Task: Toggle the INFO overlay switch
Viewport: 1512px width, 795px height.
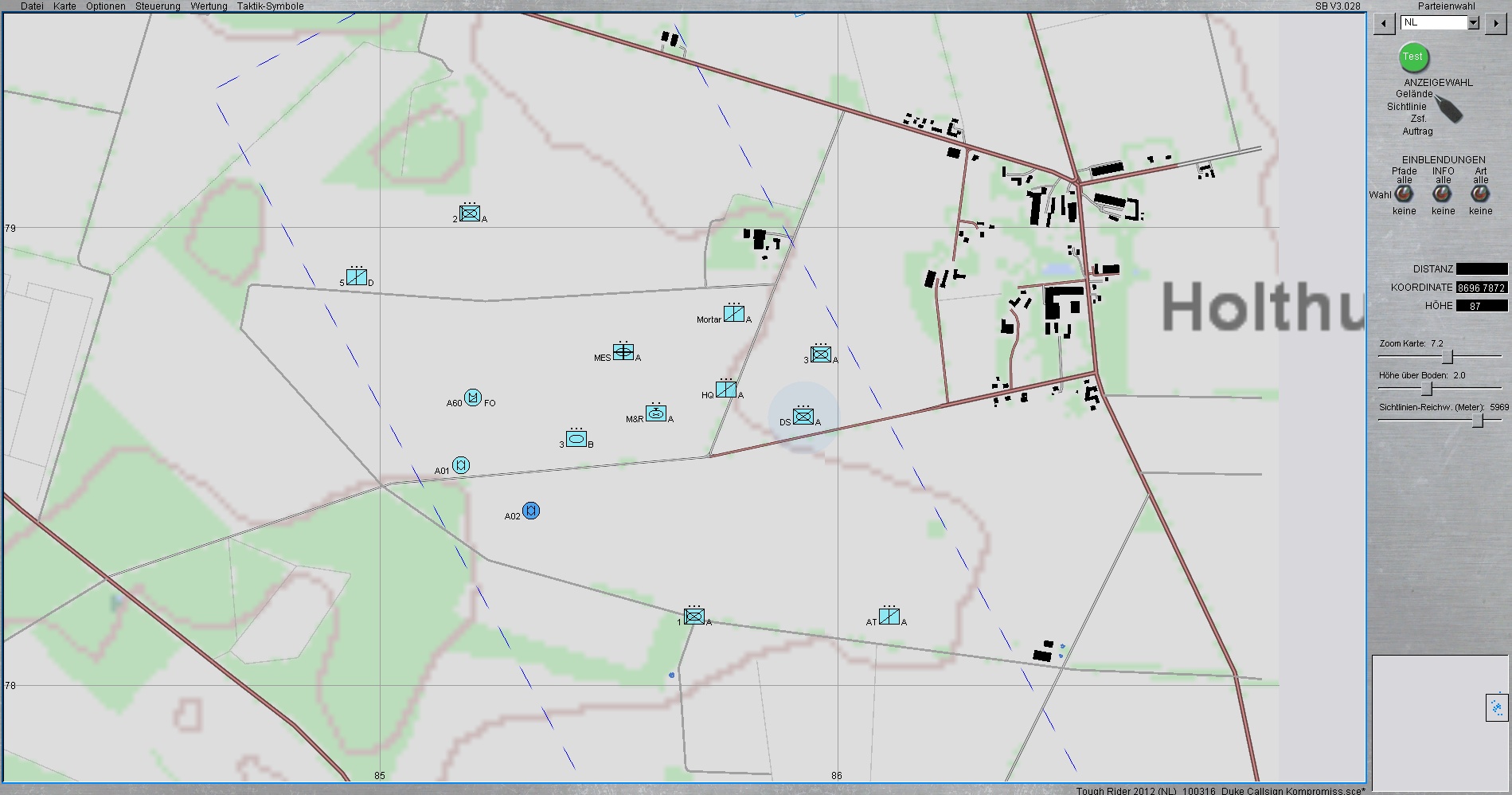Action: pos(1442,194)
